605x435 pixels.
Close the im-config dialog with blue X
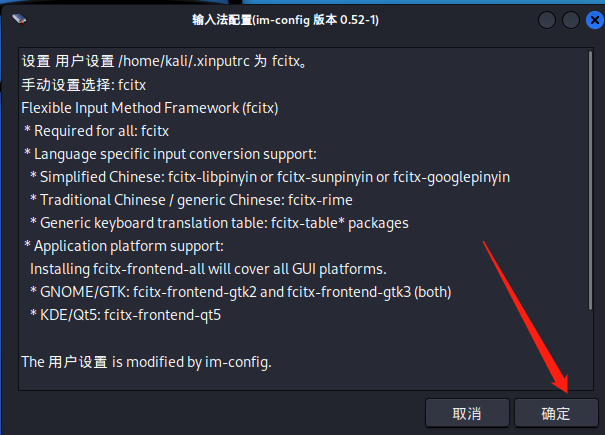592,20
